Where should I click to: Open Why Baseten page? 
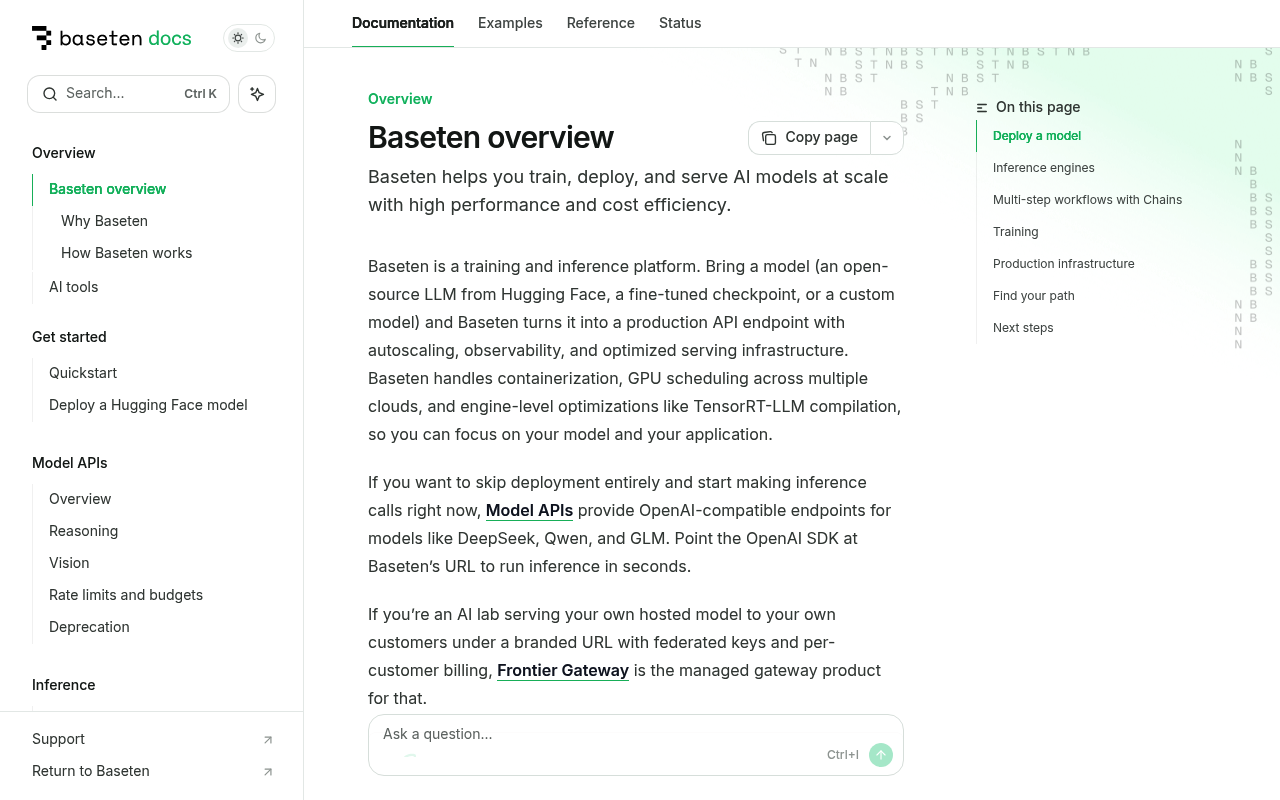click(104, 221)
